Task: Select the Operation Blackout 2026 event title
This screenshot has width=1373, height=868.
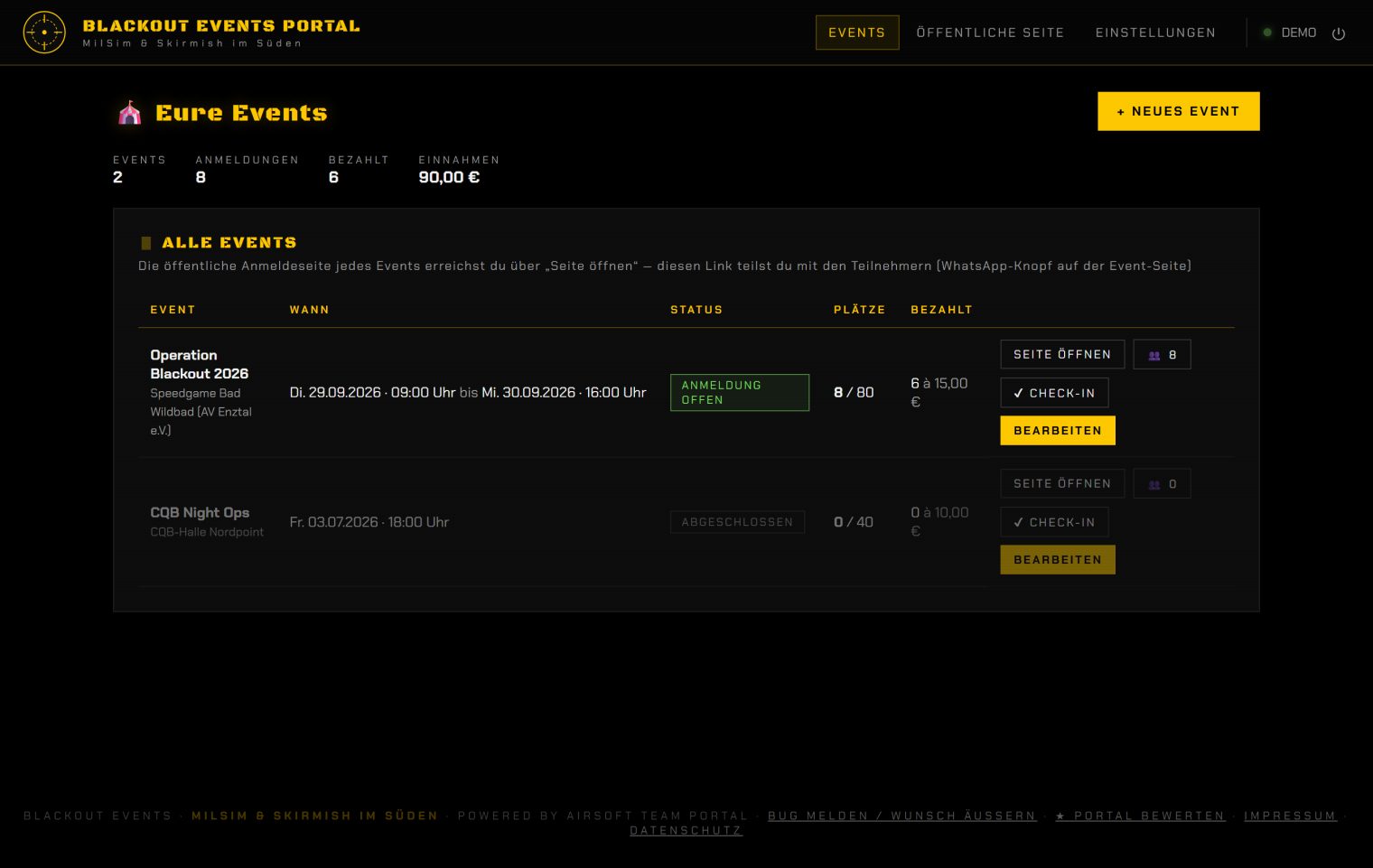Action: [200, 364]
